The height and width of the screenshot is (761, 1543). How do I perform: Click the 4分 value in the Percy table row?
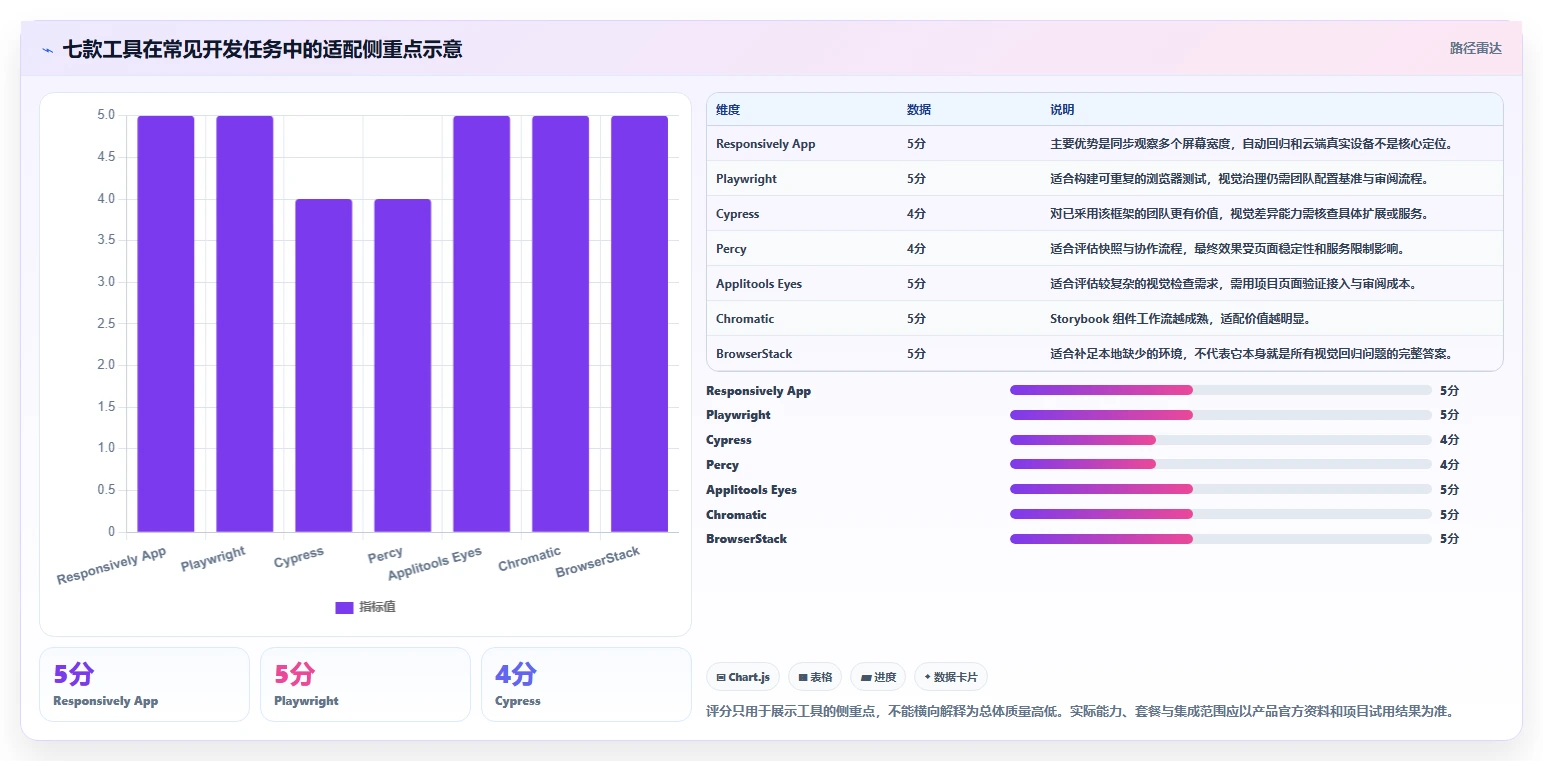click(916, 249)
